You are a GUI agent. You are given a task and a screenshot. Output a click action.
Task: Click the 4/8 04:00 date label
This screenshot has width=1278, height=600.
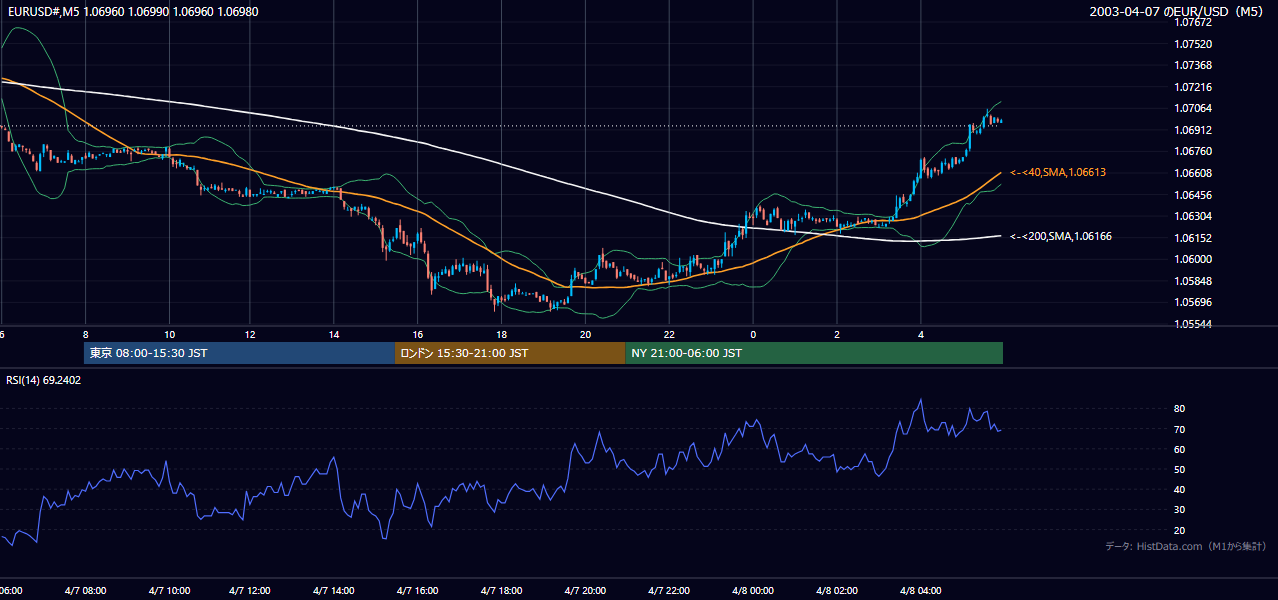pos(921,591)
